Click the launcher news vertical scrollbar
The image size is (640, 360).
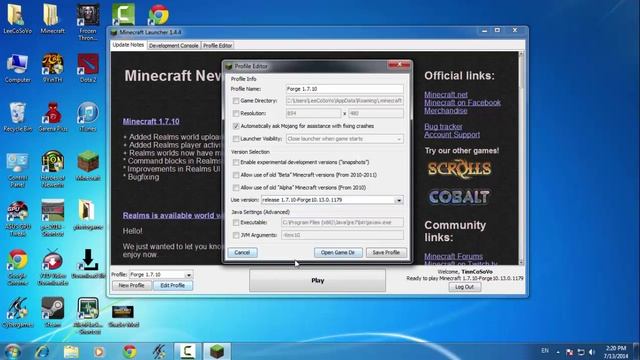(x=521, y=158)
